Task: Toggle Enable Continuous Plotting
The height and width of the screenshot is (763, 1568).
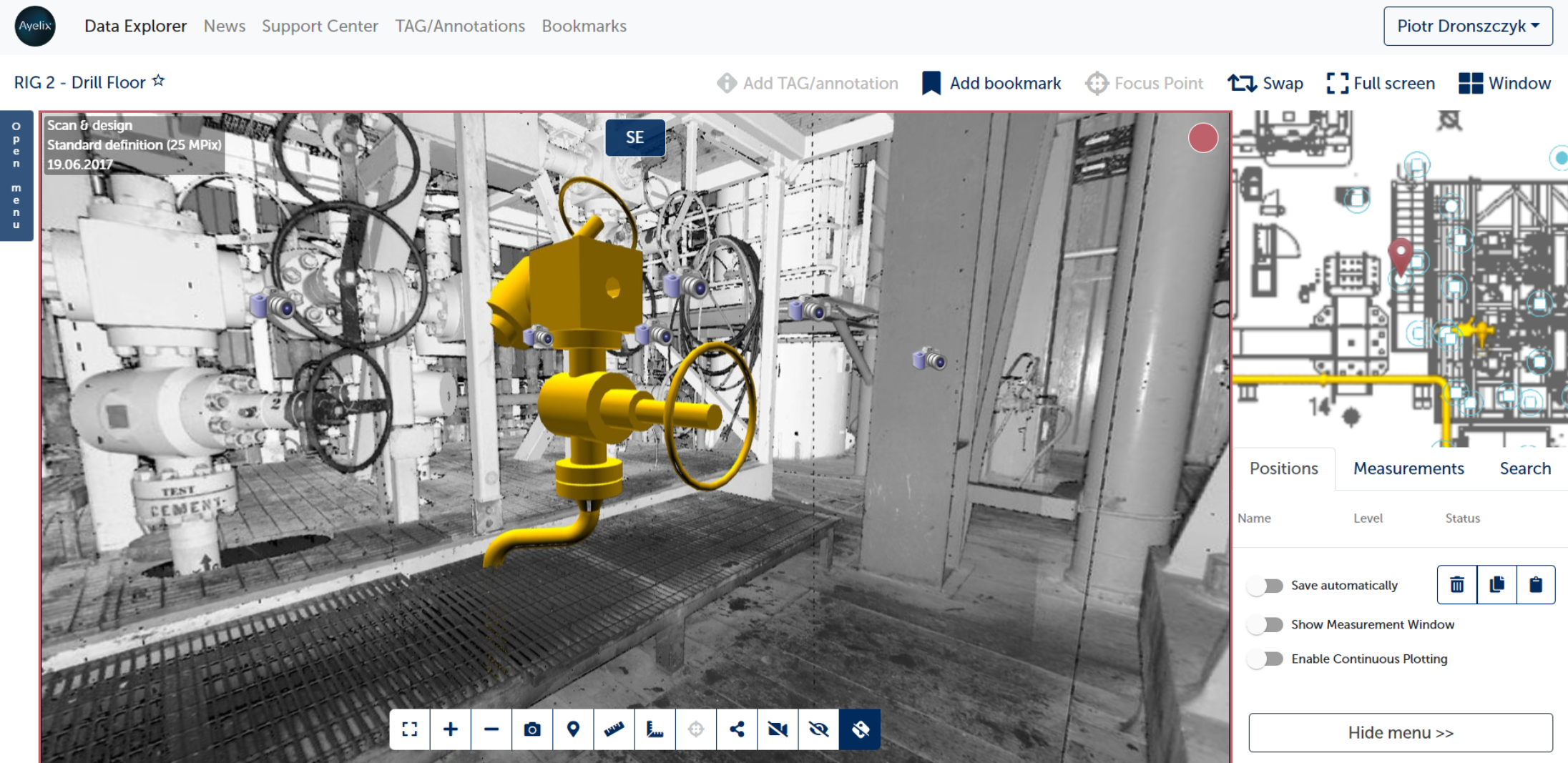Action: click(1266, 659)
